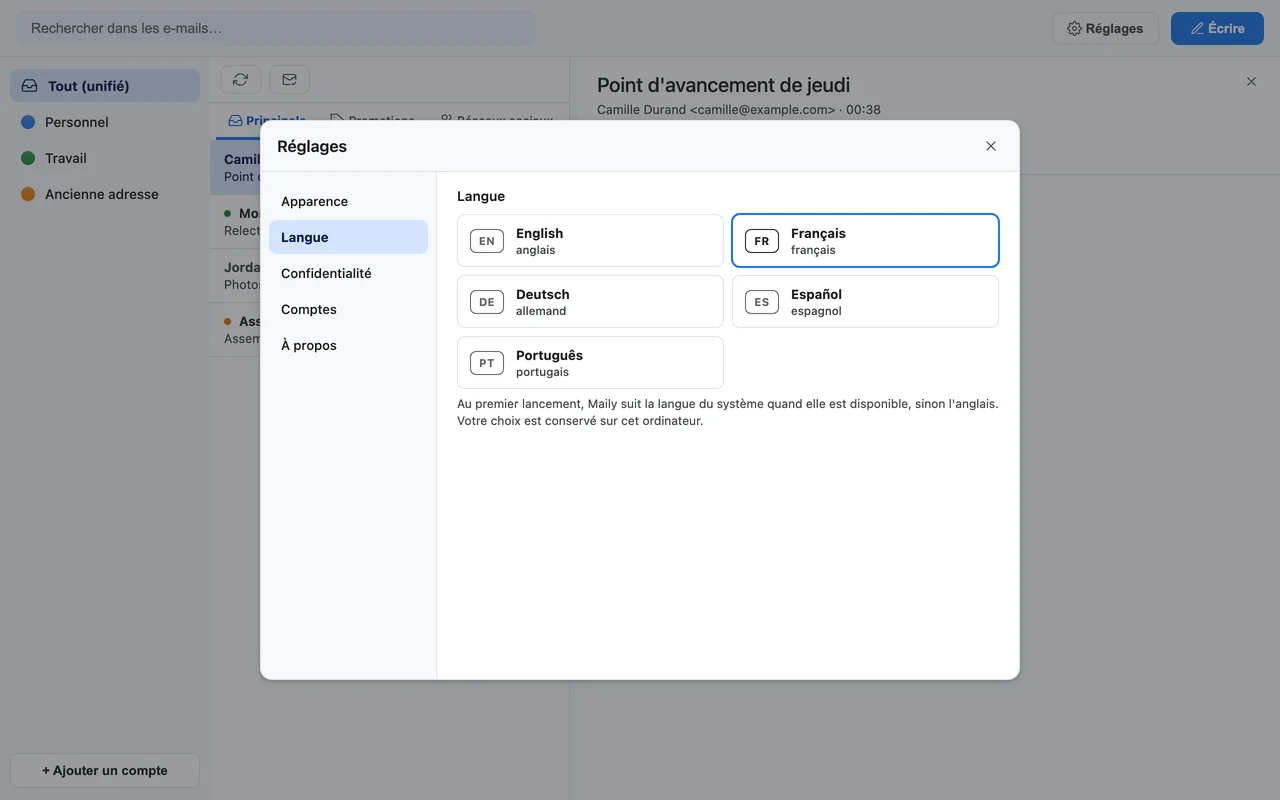This screenshot has height=800, width=1280.
Task: Click the Réglages button in top bar
Action: [1105, 28]
